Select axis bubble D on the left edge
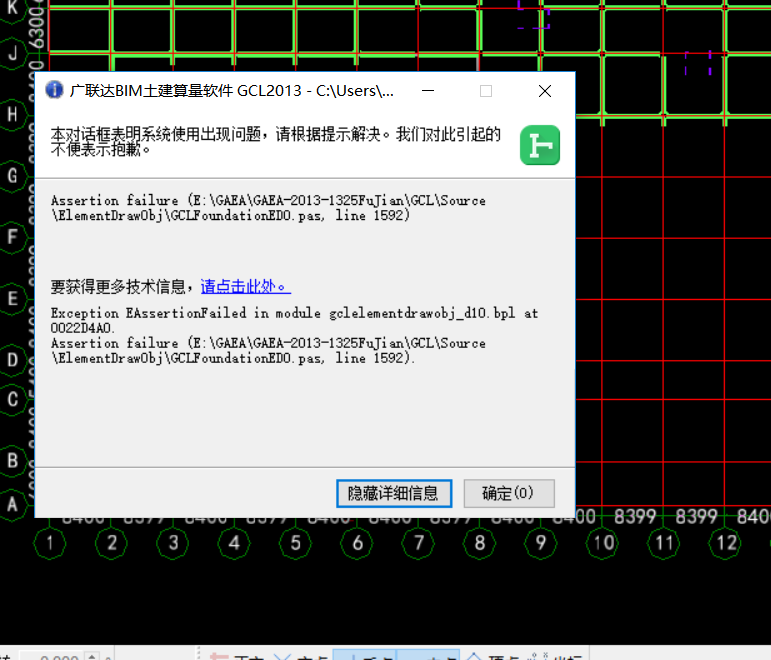 (x=12, y=360)
